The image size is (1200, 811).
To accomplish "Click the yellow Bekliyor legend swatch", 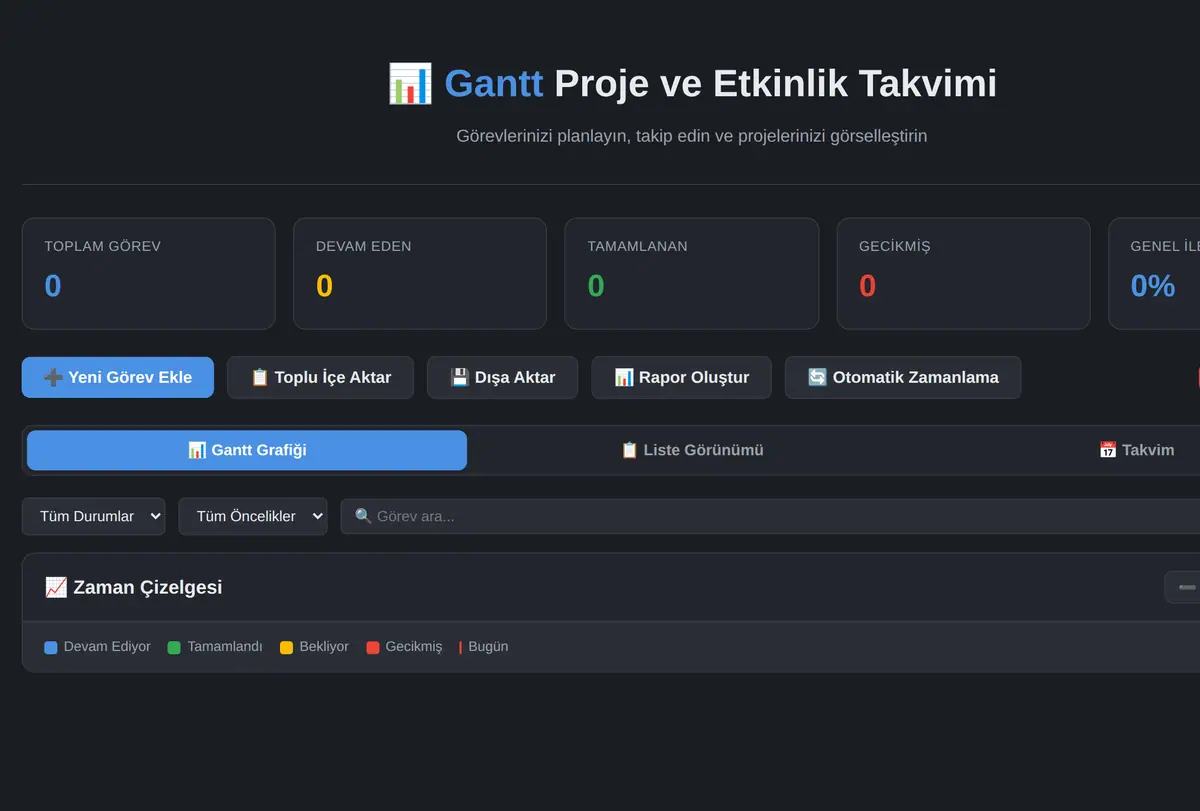I will point(287,647).
